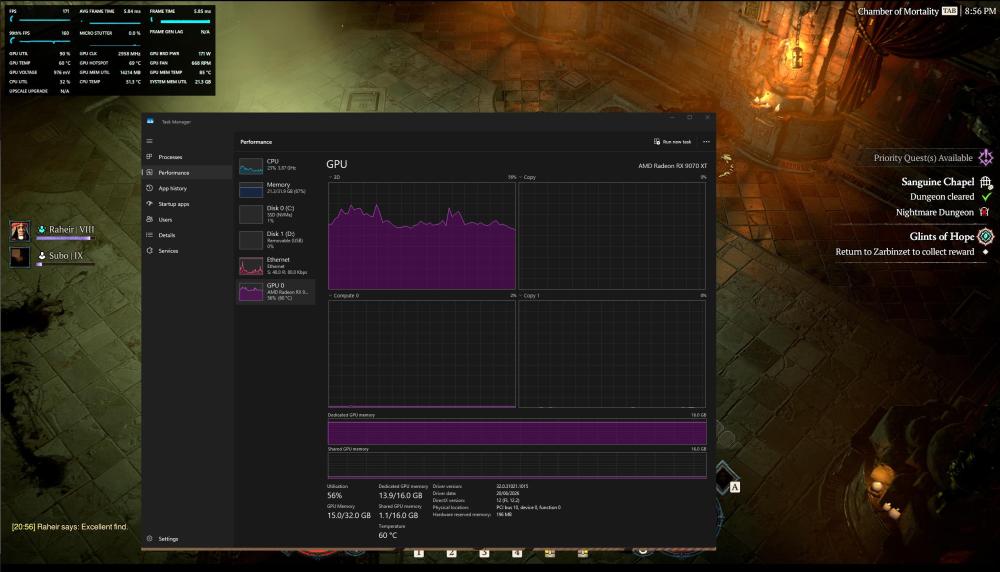Select the Ethernet performance entry
1000x572 pixels.
276,265
